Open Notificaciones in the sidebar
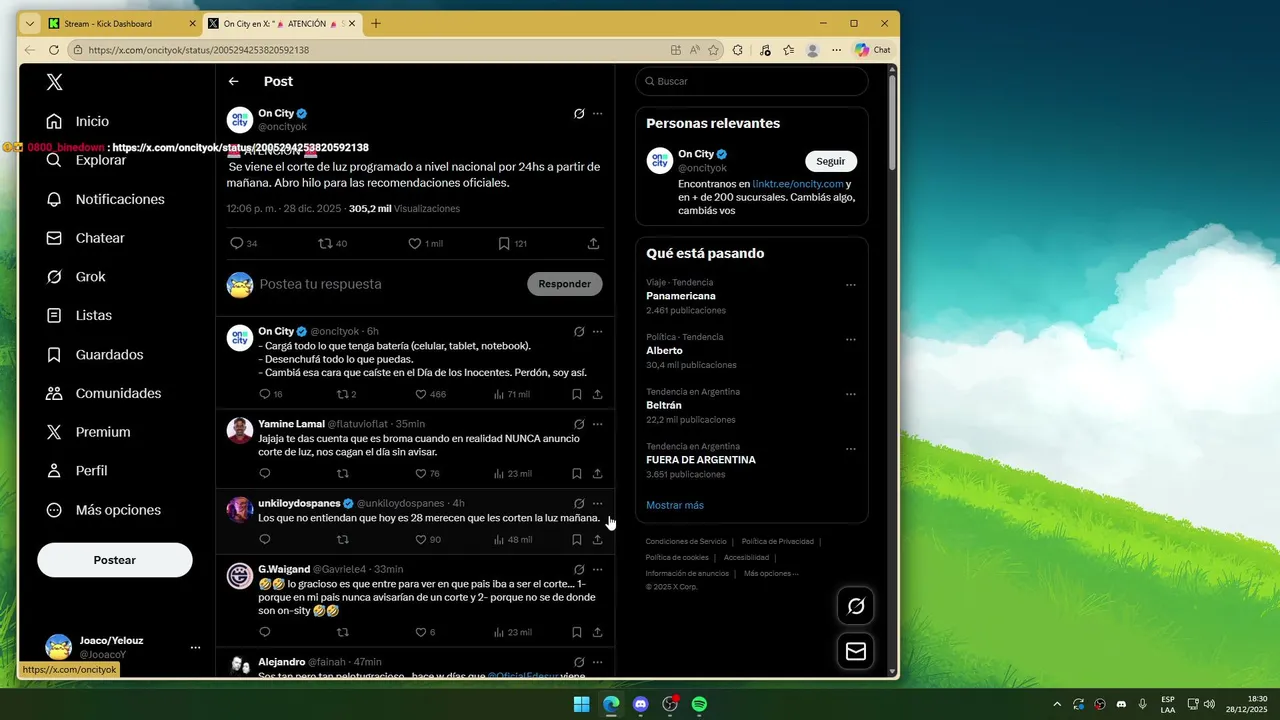This screenshot has height=720, width=1280. click(x=105, y=199)
